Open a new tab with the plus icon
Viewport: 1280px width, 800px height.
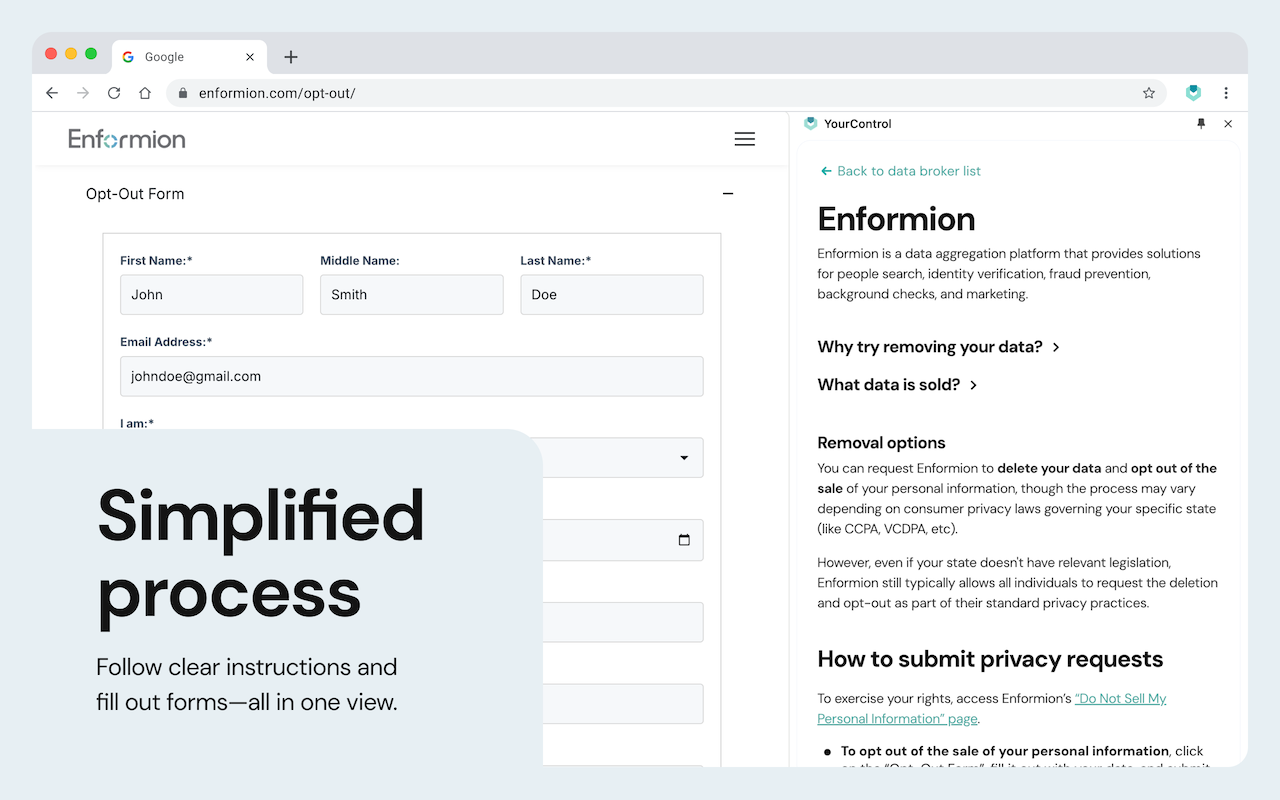tap(290, 57)
